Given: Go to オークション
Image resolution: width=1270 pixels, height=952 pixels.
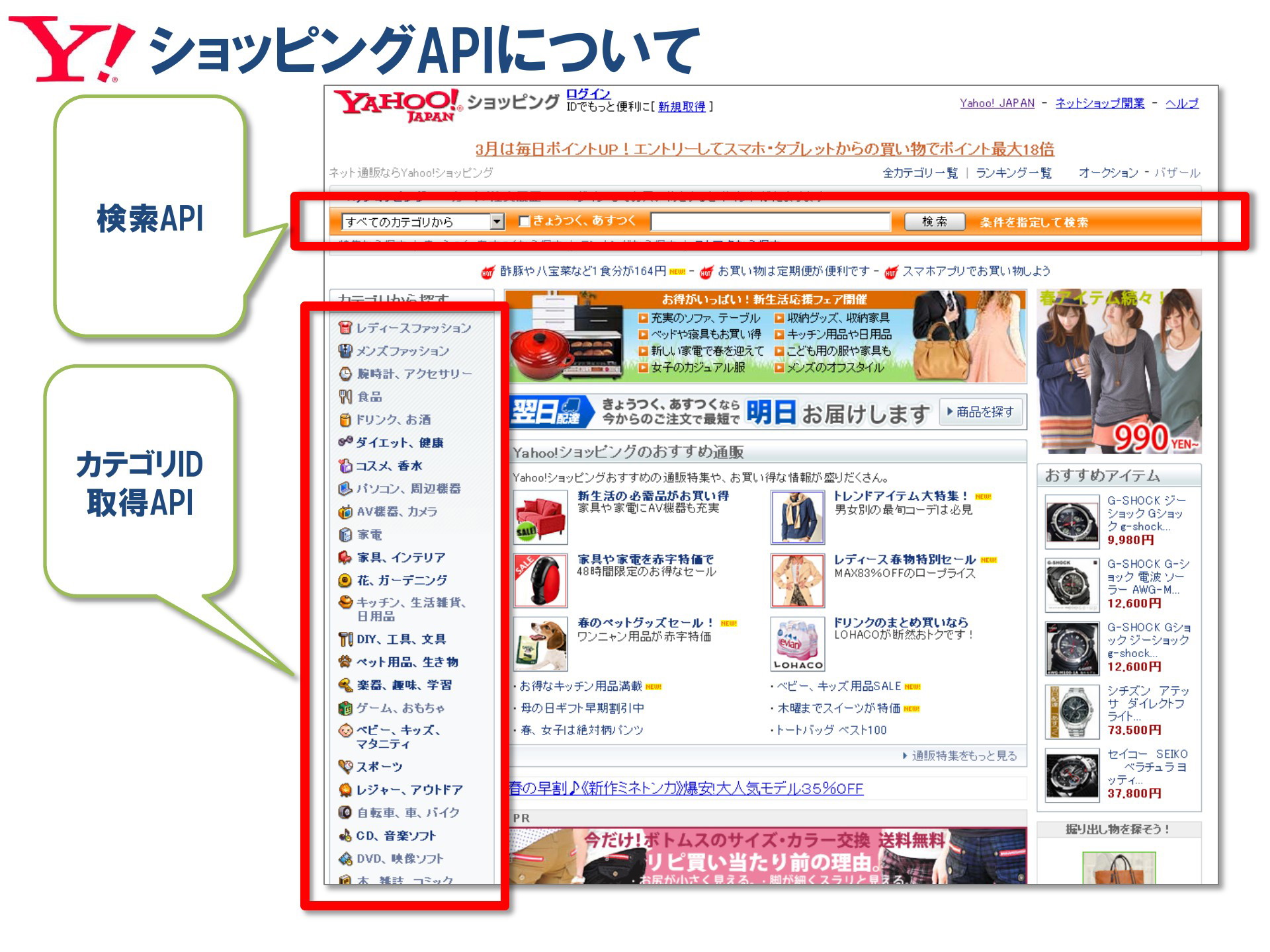Looking at the screenshot, I should pyautogui.click(x=1109, y=173).
